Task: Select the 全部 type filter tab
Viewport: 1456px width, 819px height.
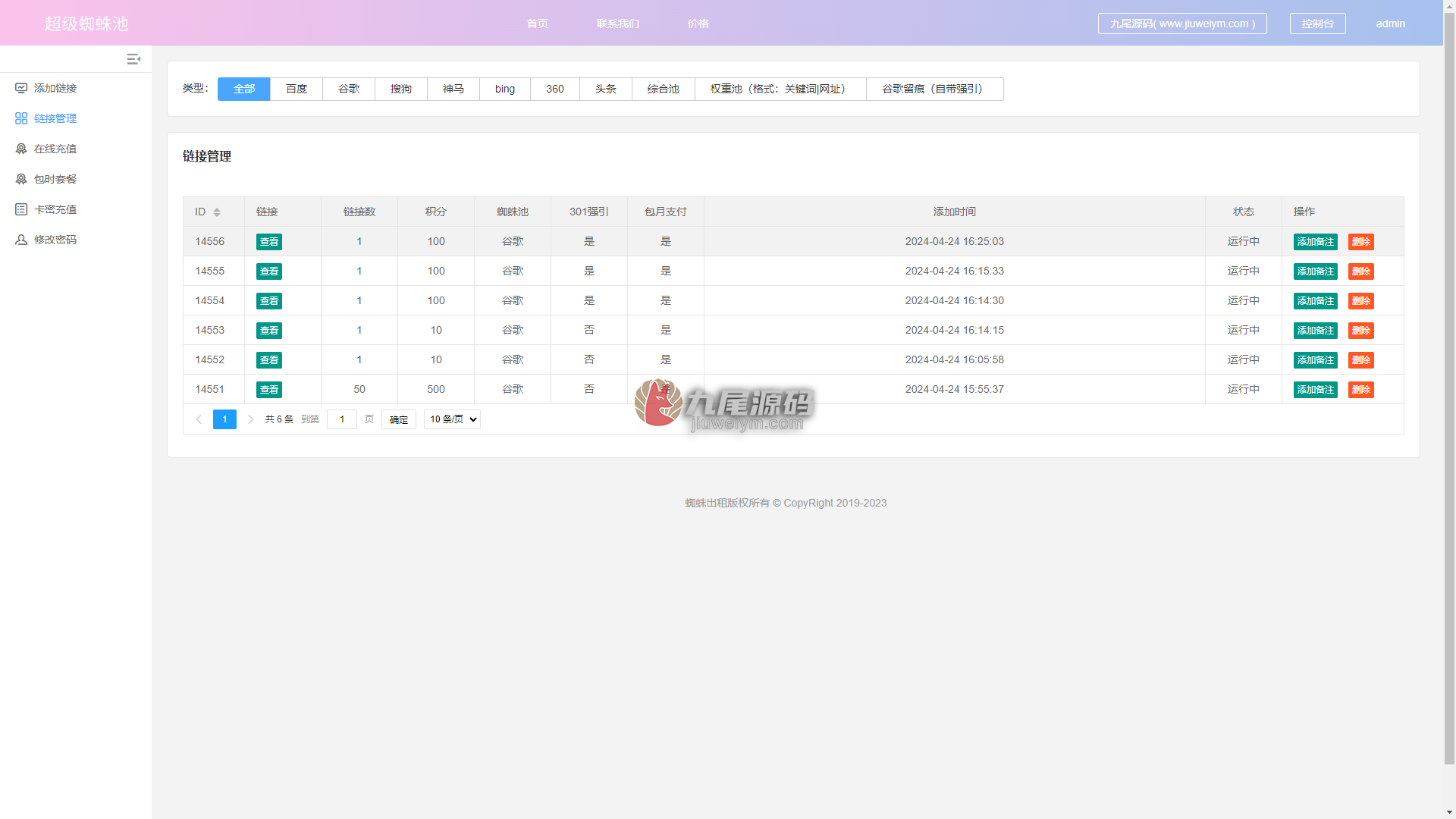Action: (x=244, y=89)
